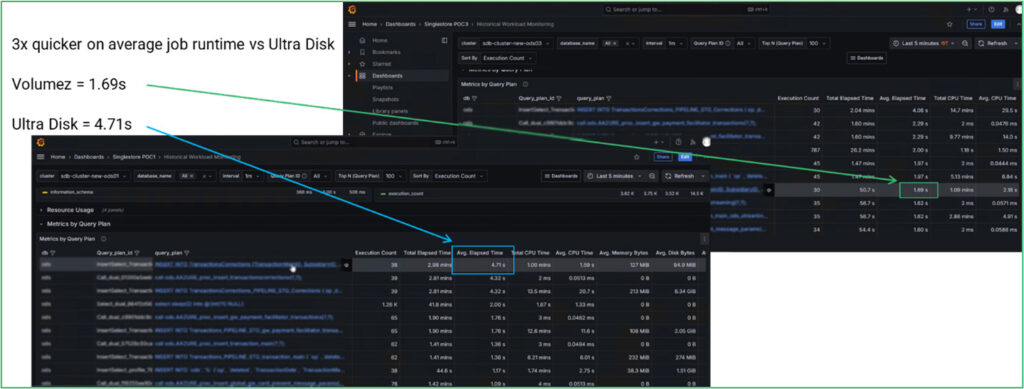Click search box in POC1 window
Viewport: 1024px width, 389px height.
373,142
